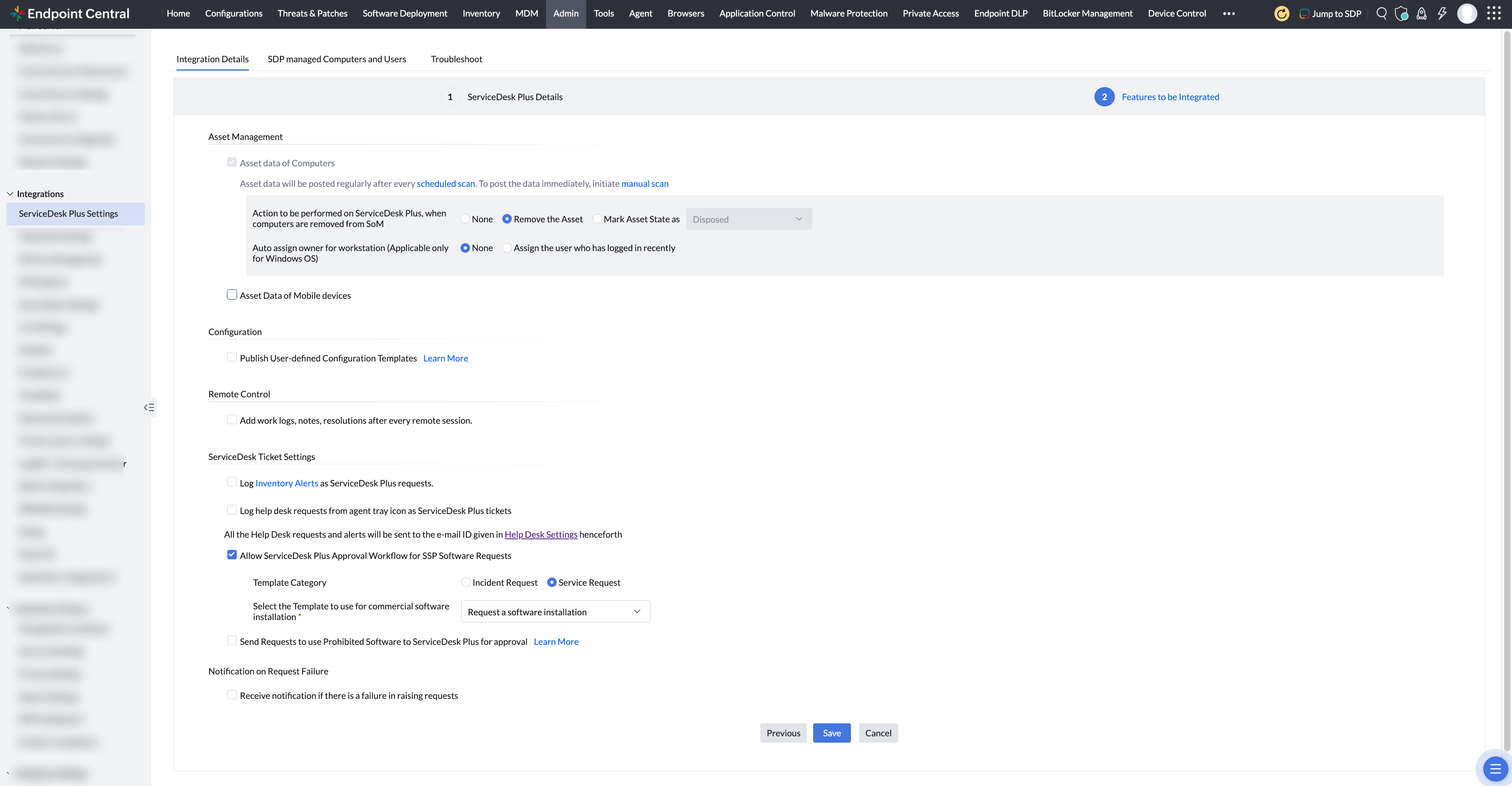Switch to the Troubleshoot tab
1512x786 pixels.
pyautogui.click(x=456, y=59)
